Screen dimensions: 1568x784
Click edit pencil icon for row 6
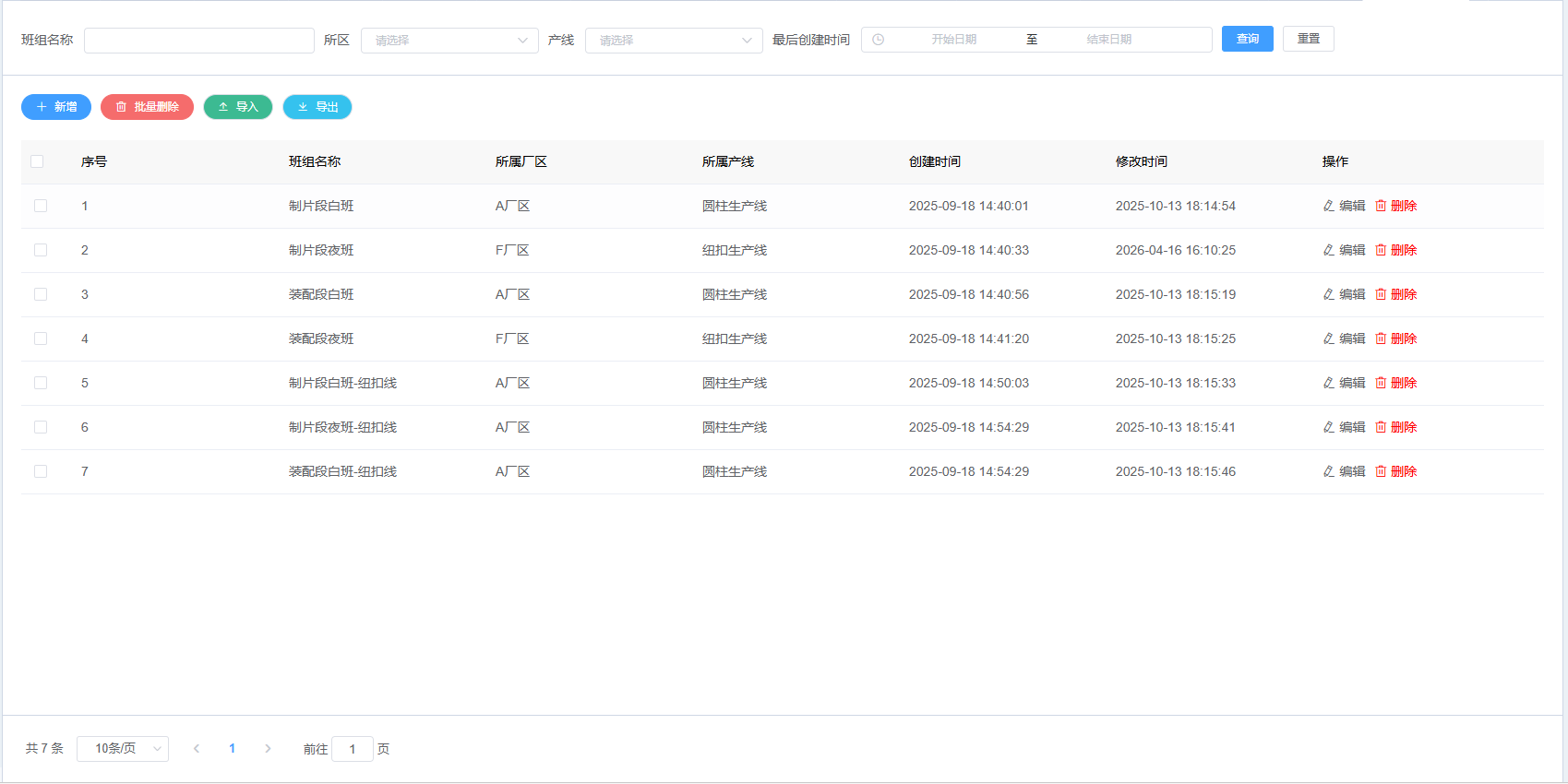coord(1329,427)
